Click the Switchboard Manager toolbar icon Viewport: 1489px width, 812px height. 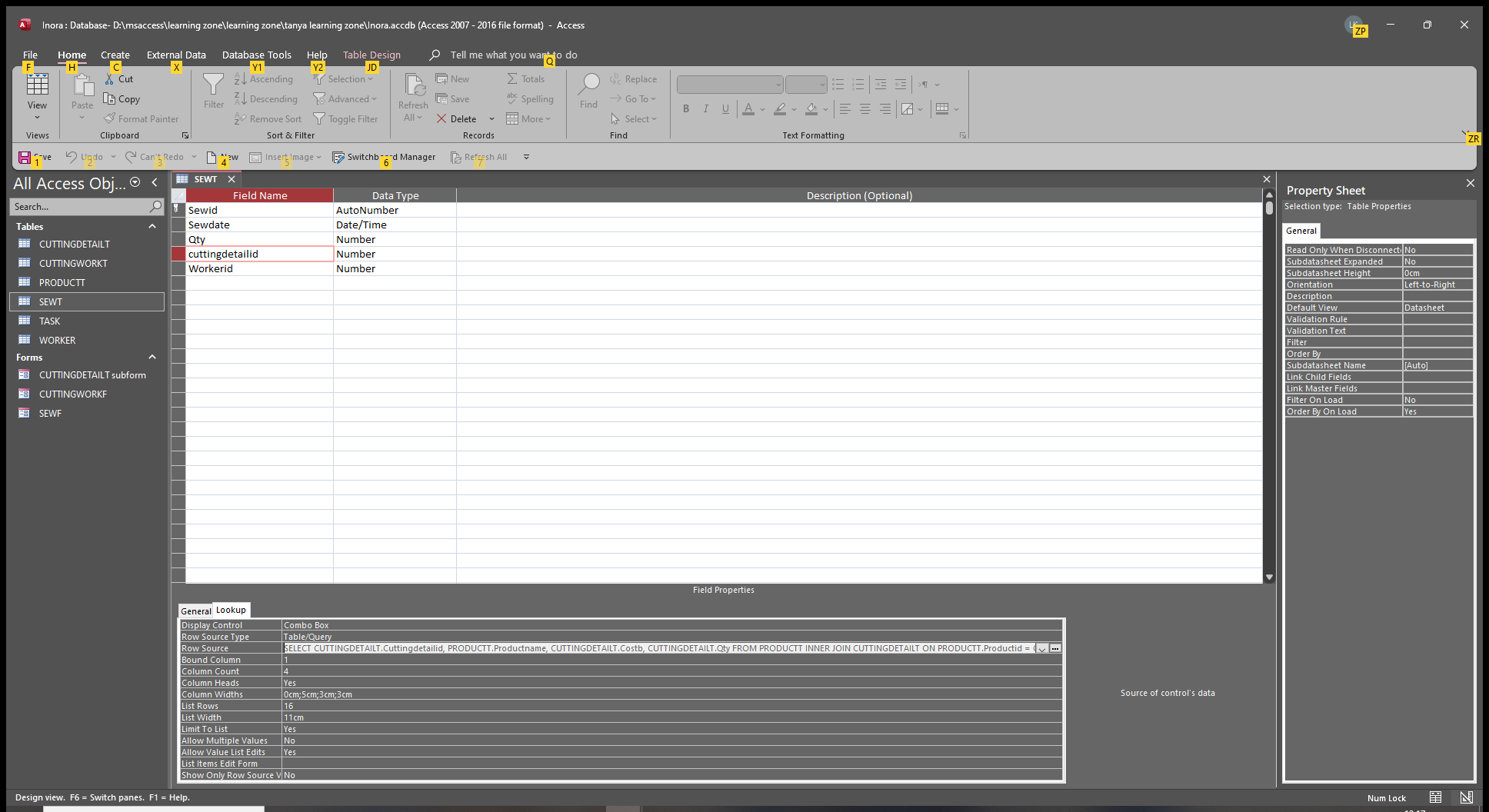tap(338, 157)
